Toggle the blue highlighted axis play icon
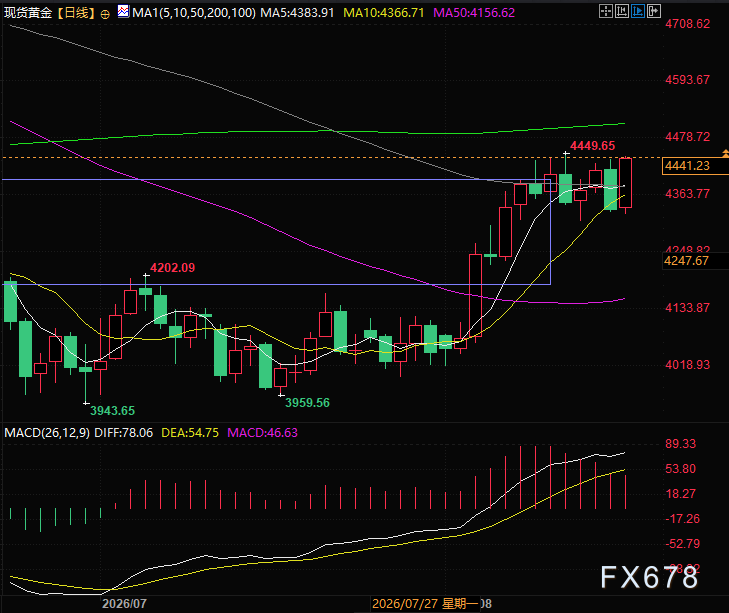This screenshot has width=729, height=613. coord(638,11)
